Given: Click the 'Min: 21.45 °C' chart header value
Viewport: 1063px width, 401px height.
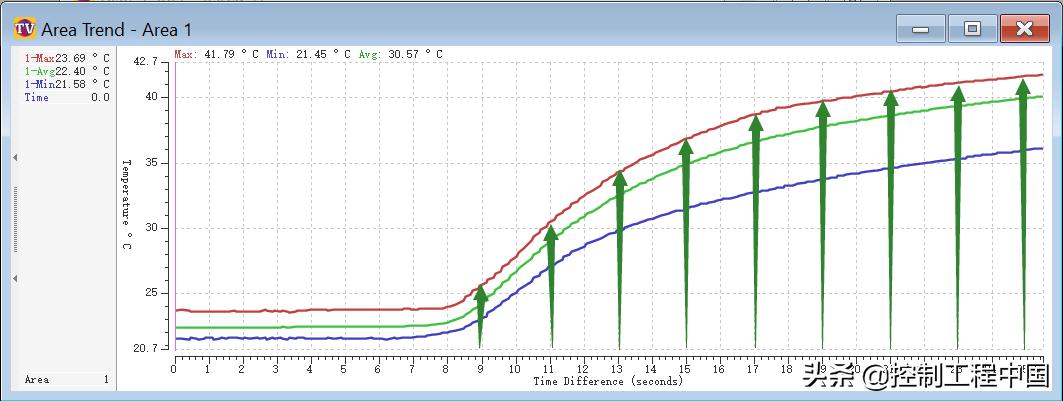Looking at the screenshot, I should 308,54.
